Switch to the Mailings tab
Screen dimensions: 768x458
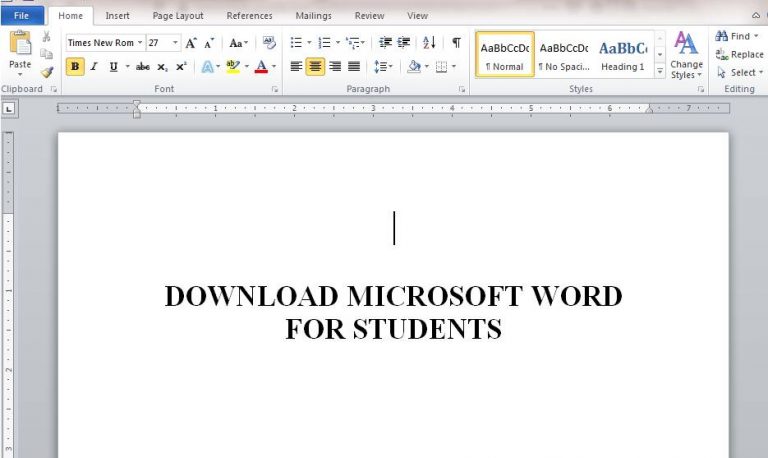[313, 16]
